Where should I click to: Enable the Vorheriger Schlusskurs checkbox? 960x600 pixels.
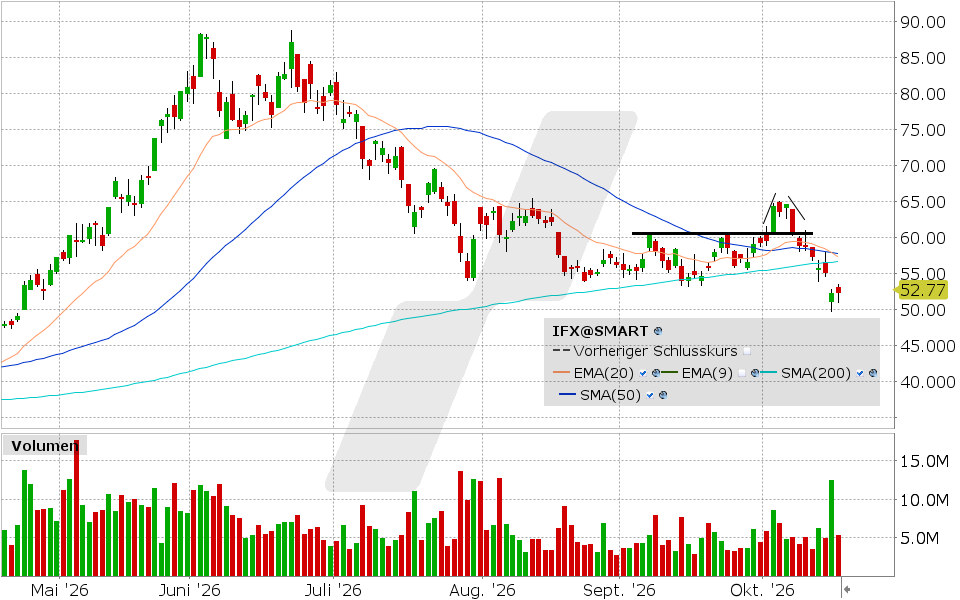tap(746, 351)
